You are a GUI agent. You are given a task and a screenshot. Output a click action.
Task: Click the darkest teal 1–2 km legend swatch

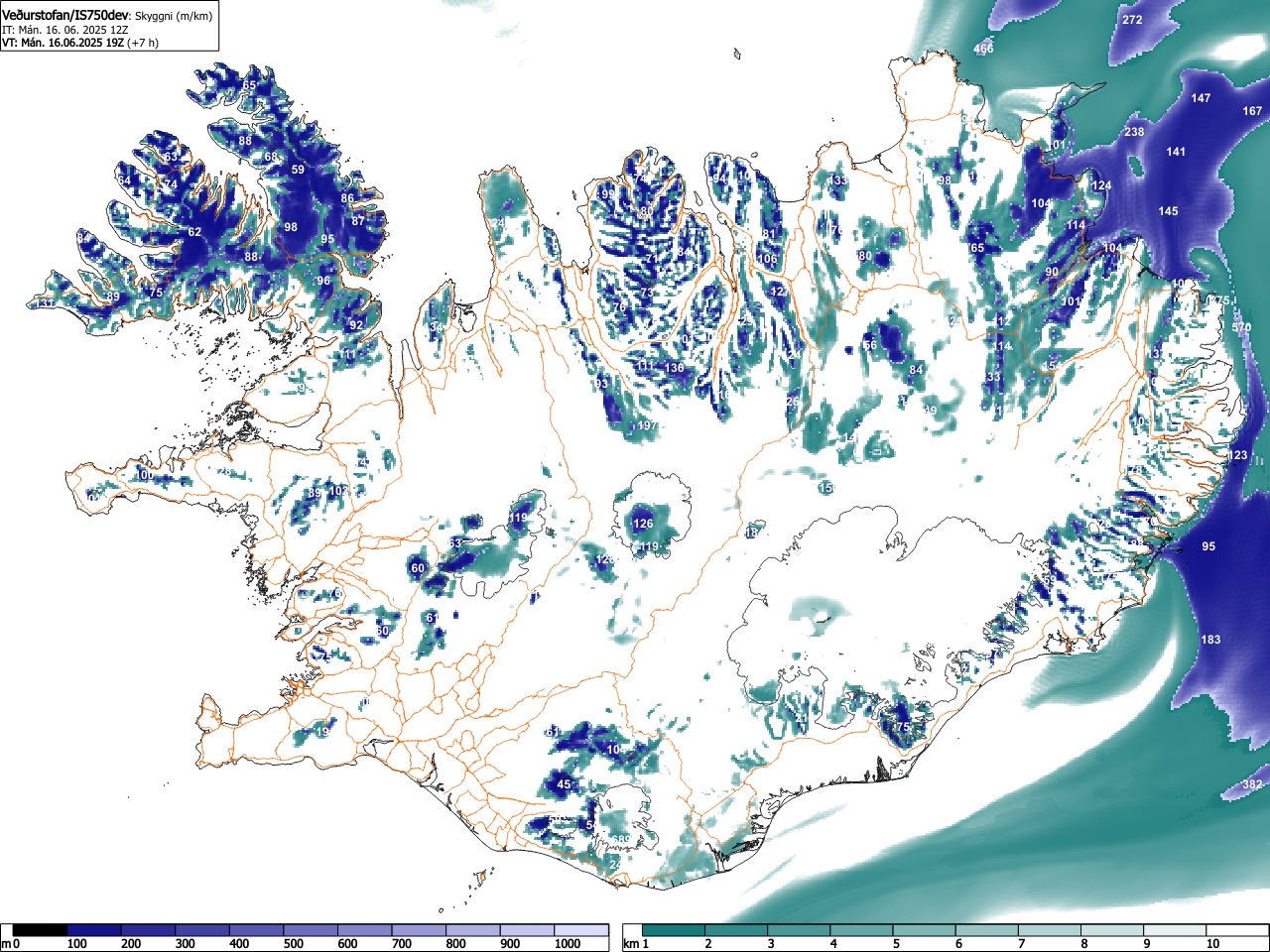(x=675, y=930)
